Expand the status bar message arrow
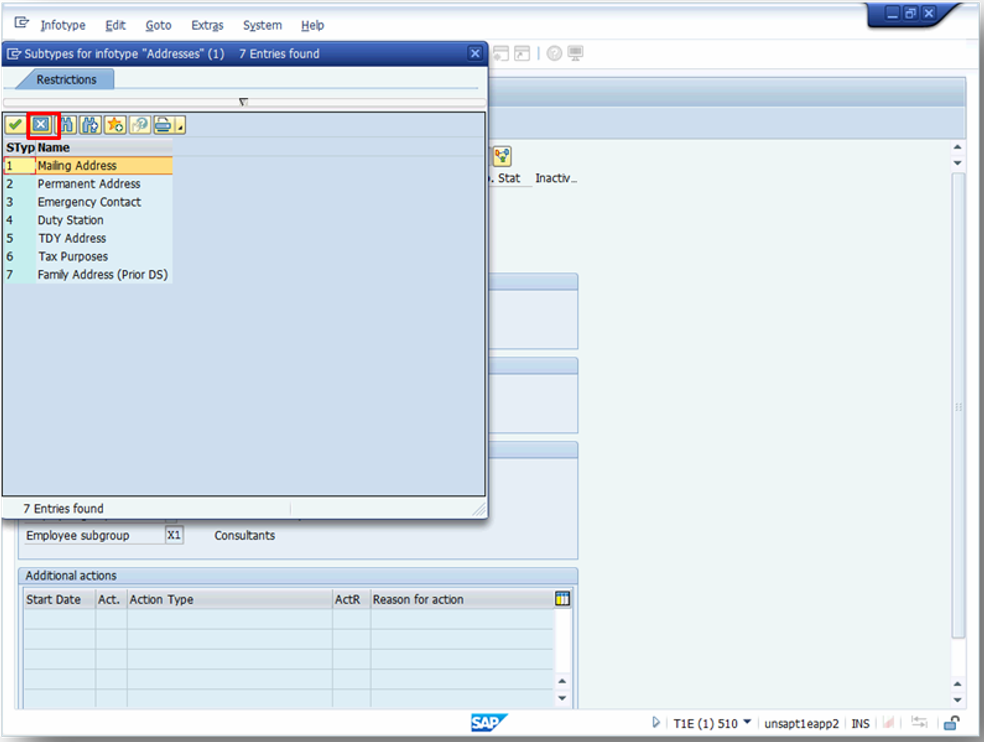Screen dimensions: 984x742 click(x=658, y=723)
